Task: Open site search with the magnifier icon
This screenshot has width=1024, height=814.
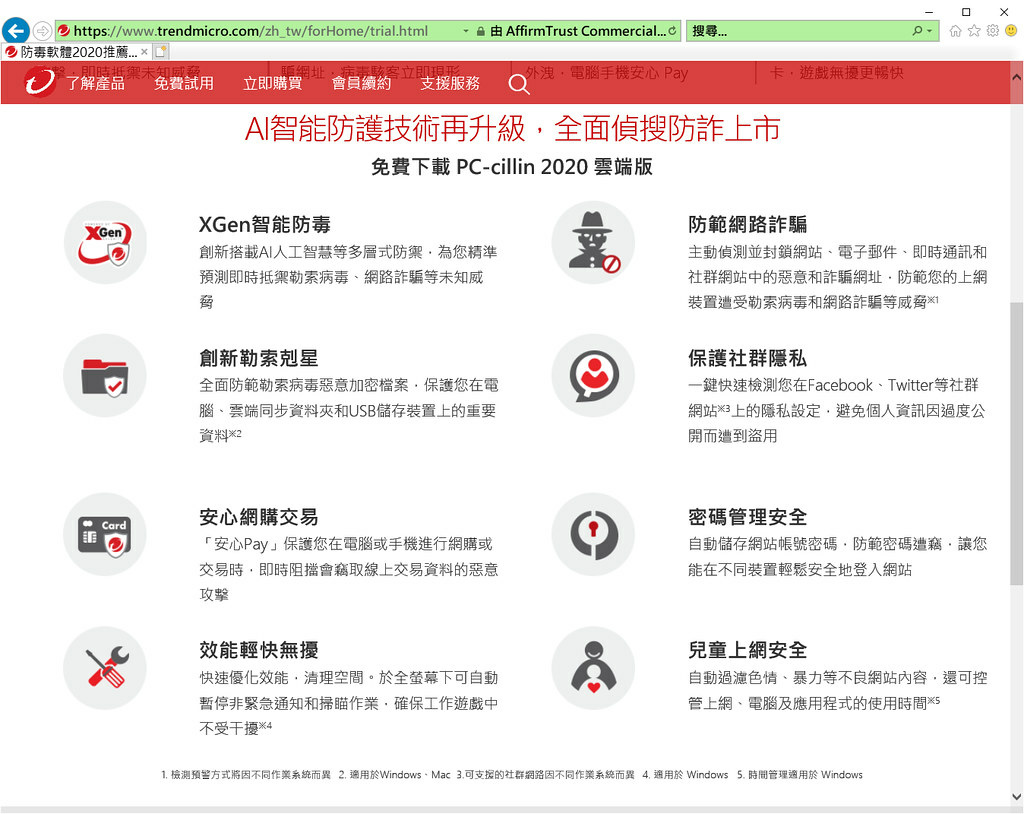Action: [x=519, y=84]
